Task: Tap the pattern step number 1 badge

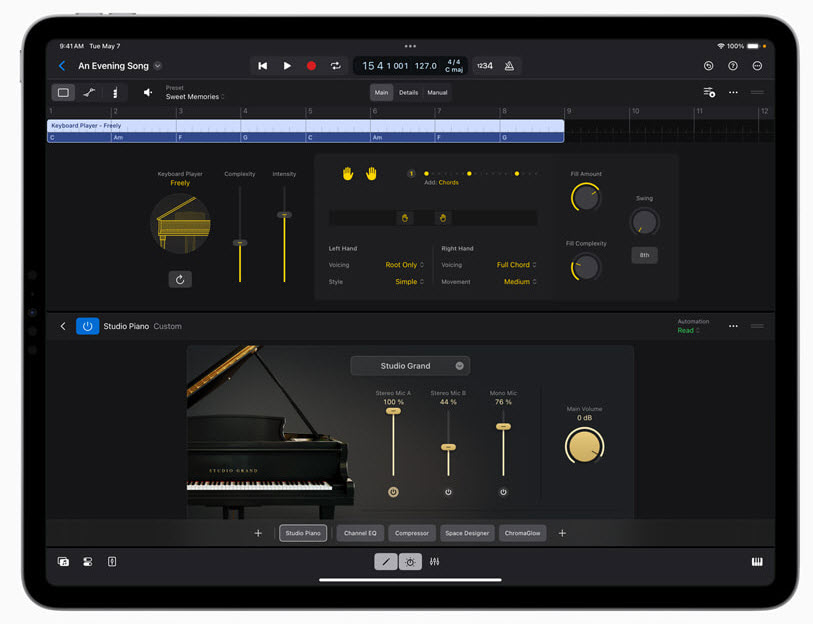Action: tap(411, 174)
